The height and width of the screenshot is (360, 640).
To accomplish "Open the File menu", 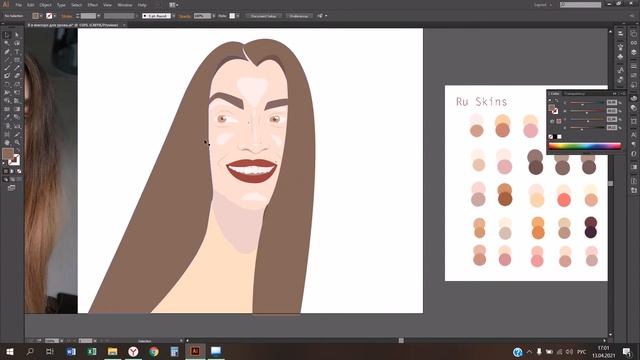I will click(18, 5).
